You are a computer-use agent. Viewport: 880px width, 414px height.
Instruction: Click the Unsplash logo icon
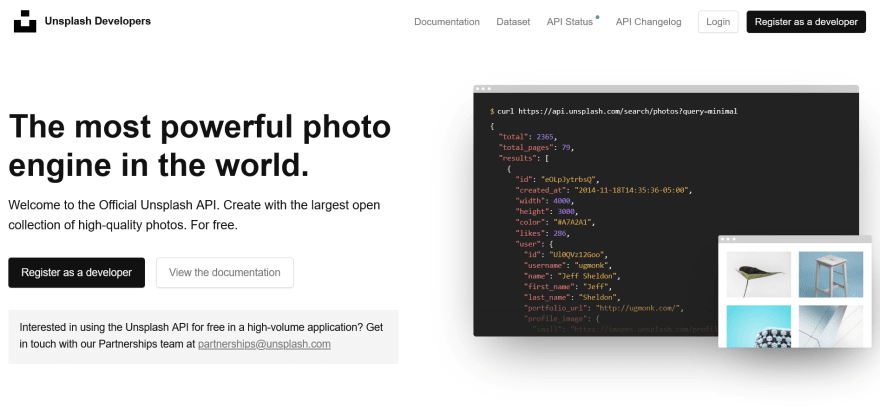click(x=25, y=21)
